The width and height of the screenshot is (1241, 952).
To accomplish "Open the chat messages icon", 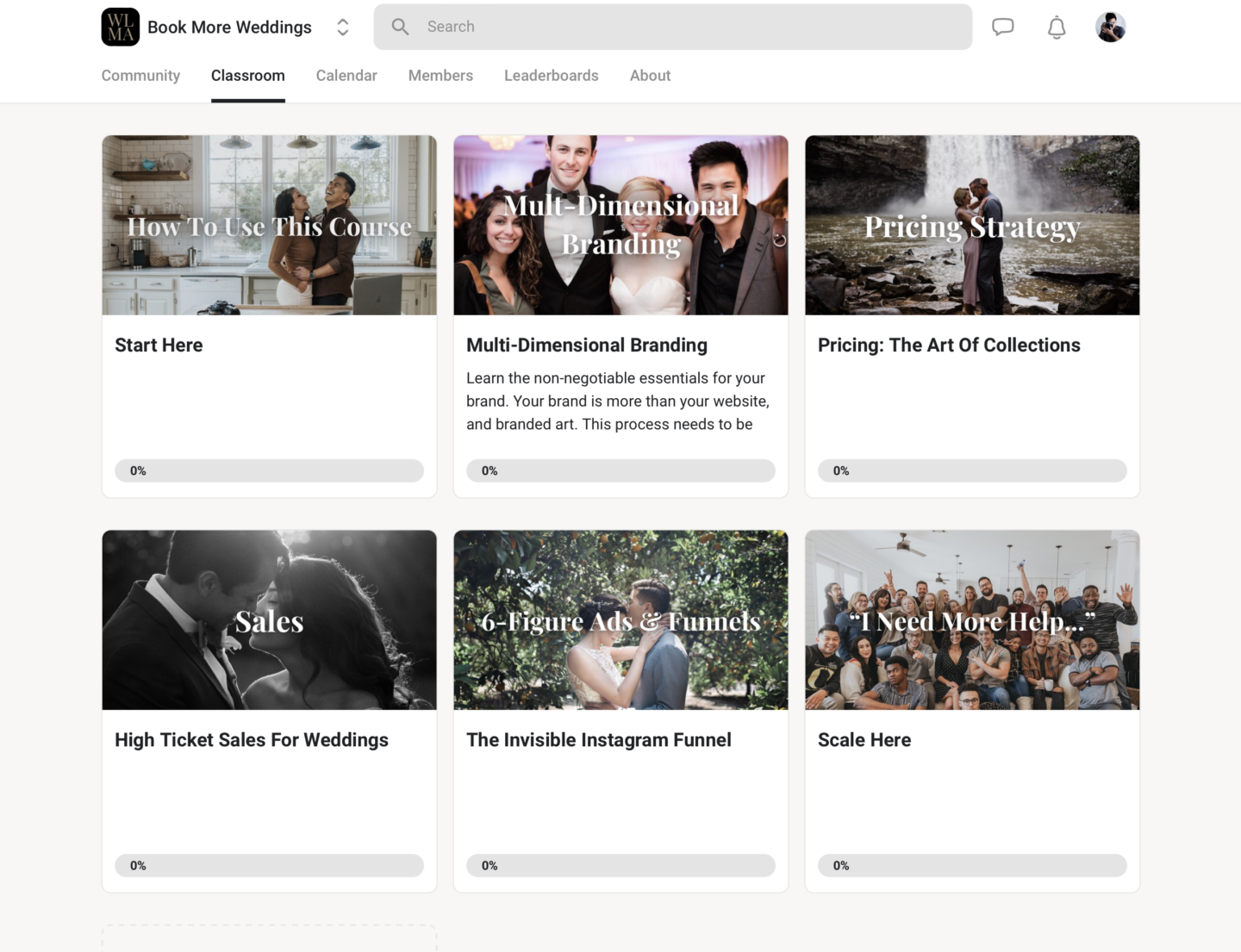I will click(x=1002, y=28).
